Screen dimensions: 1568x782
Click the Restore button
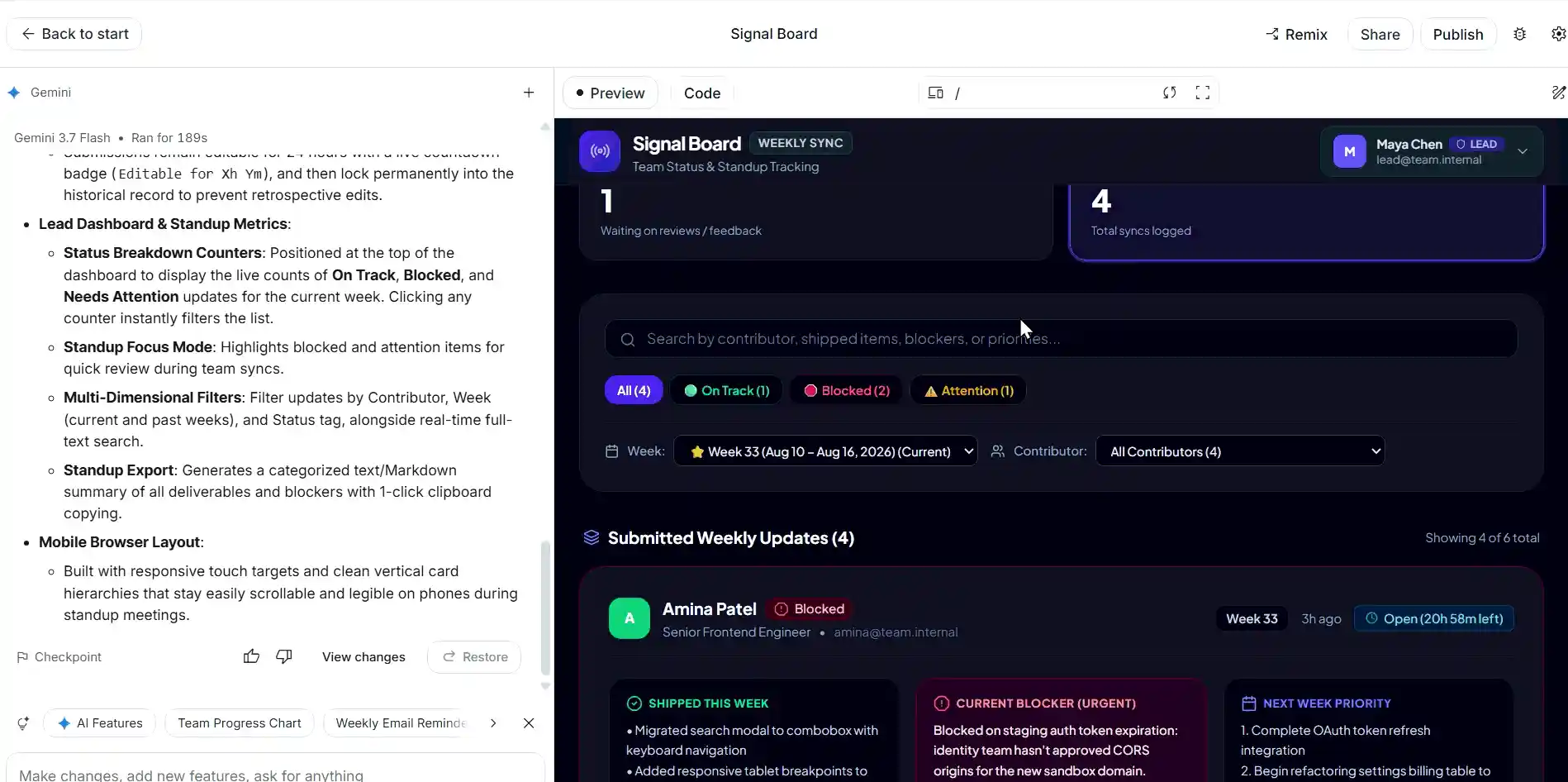point(474,657)
